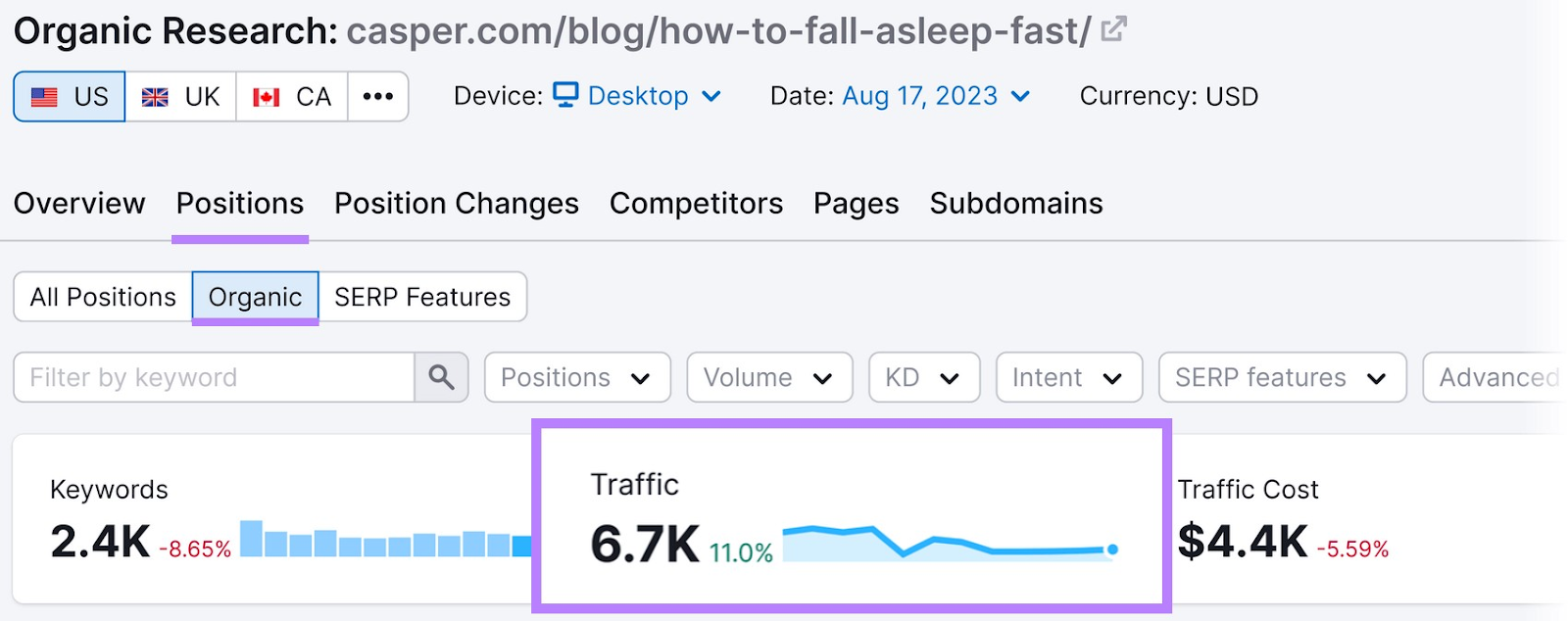Open the Intent dropdown
The height and width of the screenshot is (621, 1568).
click(1067, 377)
